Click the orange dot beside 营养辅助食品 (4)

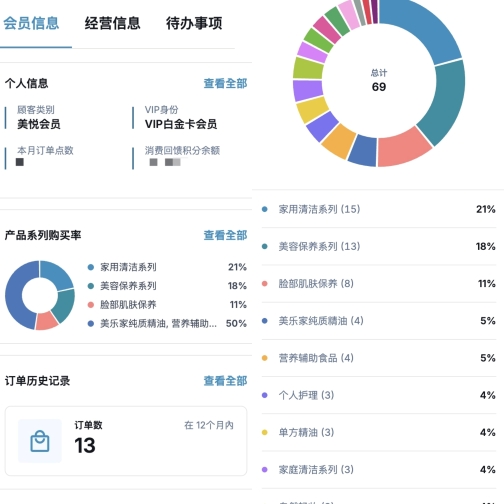pos(265,358)
